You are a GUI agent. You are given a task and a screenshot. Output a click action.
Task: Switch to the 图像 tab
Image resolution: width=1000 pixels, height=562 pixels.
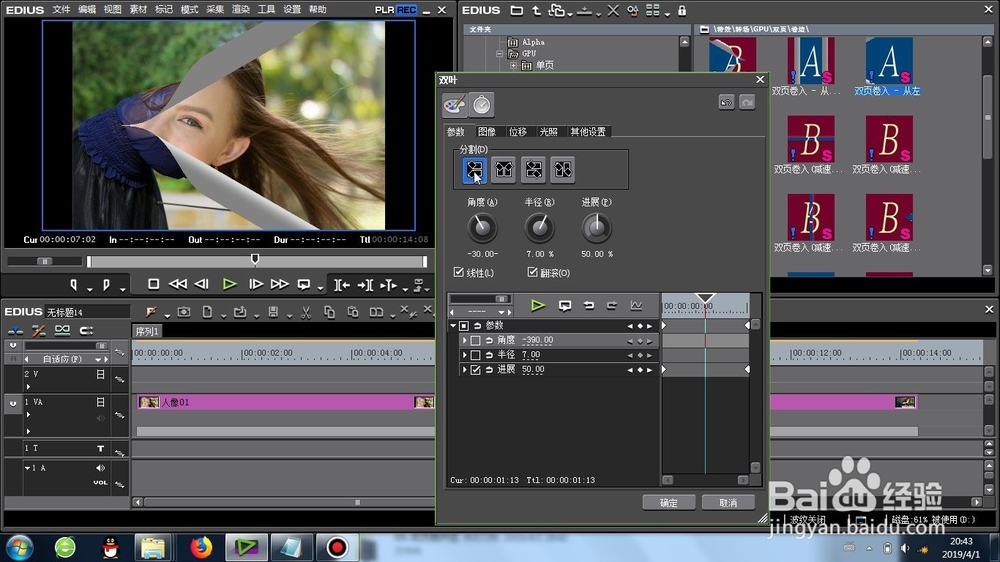[487, 131]
